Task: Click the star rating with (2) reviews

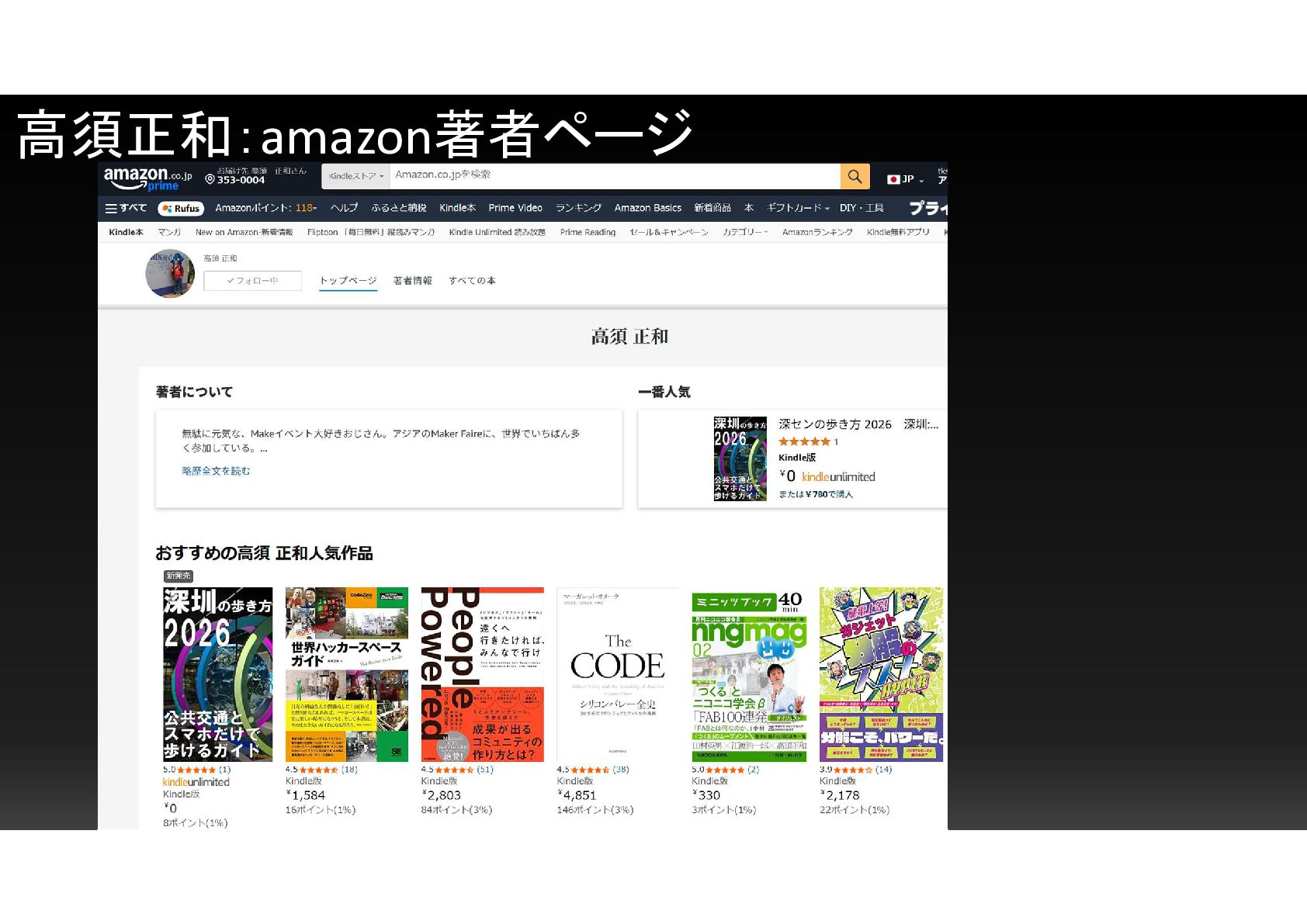Action: click(726, 770)
